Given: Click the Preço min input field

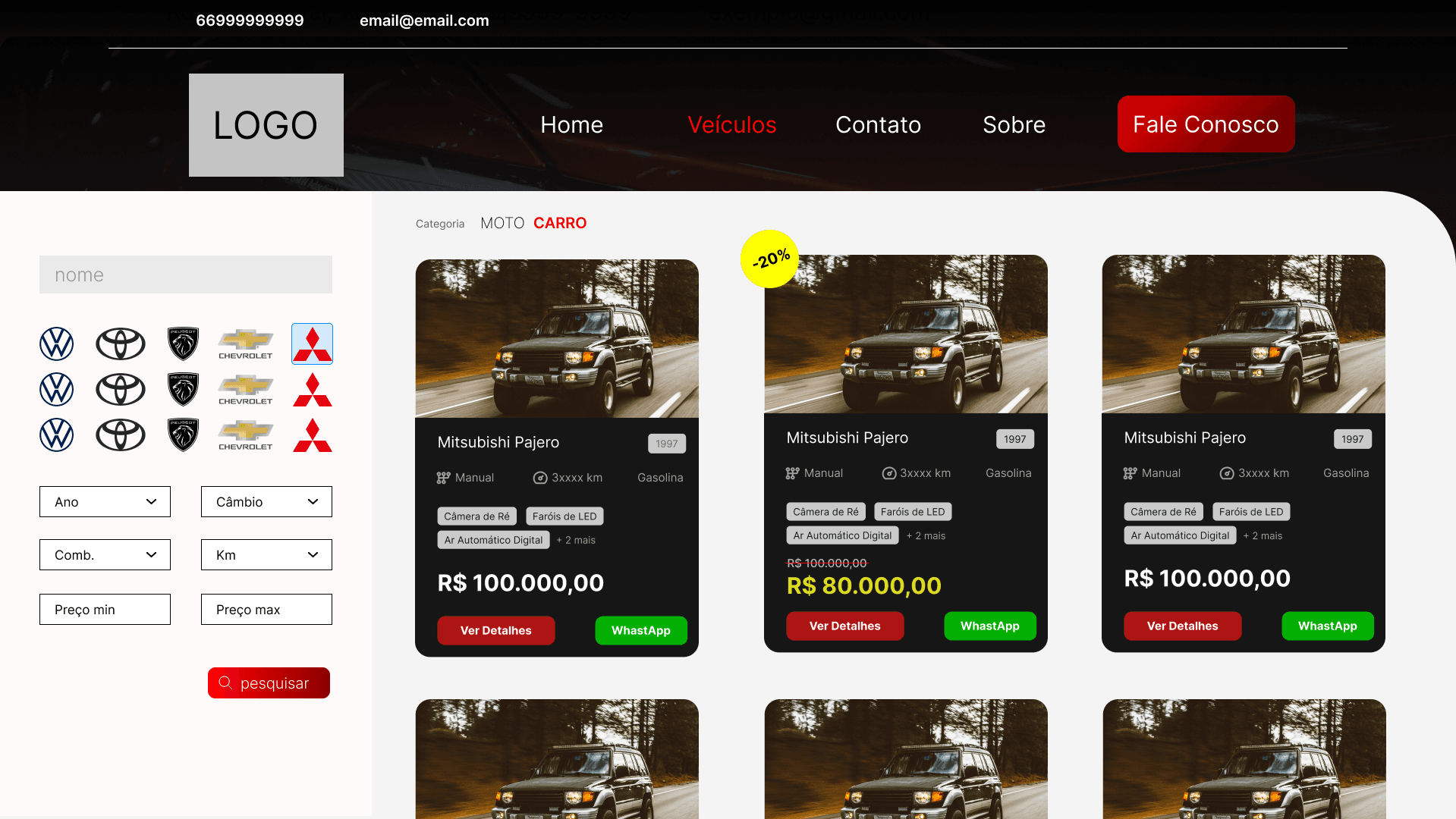Looking at the screenshot, I should coord(105,610).
